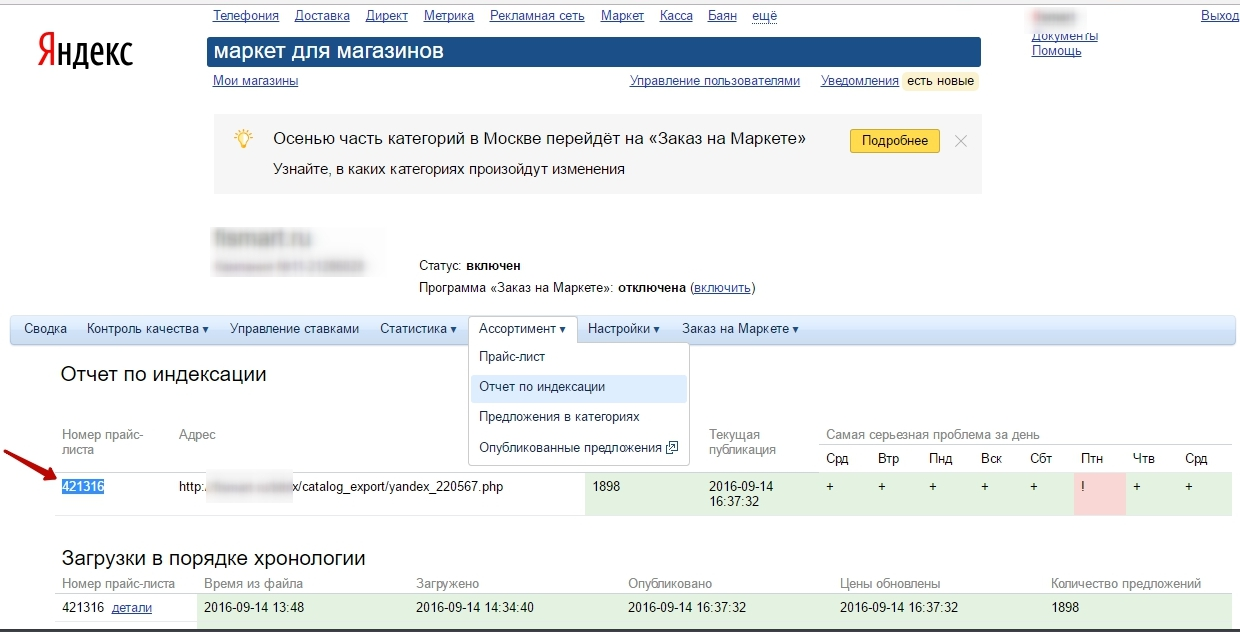Click the lightbulb icon in the banner

pos(243,139)
